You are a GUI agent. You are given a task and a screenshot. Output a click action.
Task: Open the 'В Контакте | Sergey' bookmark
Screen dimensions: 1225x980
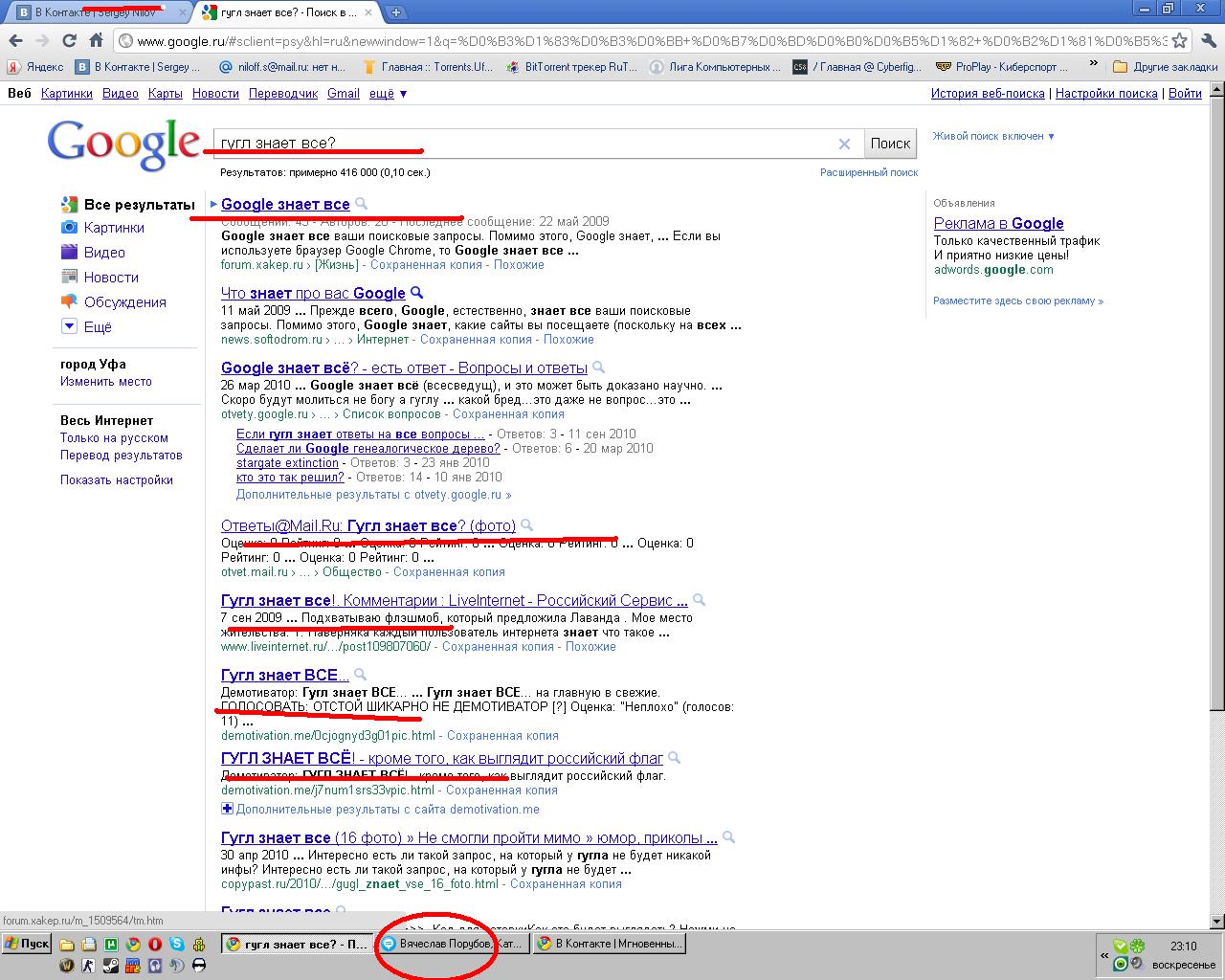click(139, 67)
